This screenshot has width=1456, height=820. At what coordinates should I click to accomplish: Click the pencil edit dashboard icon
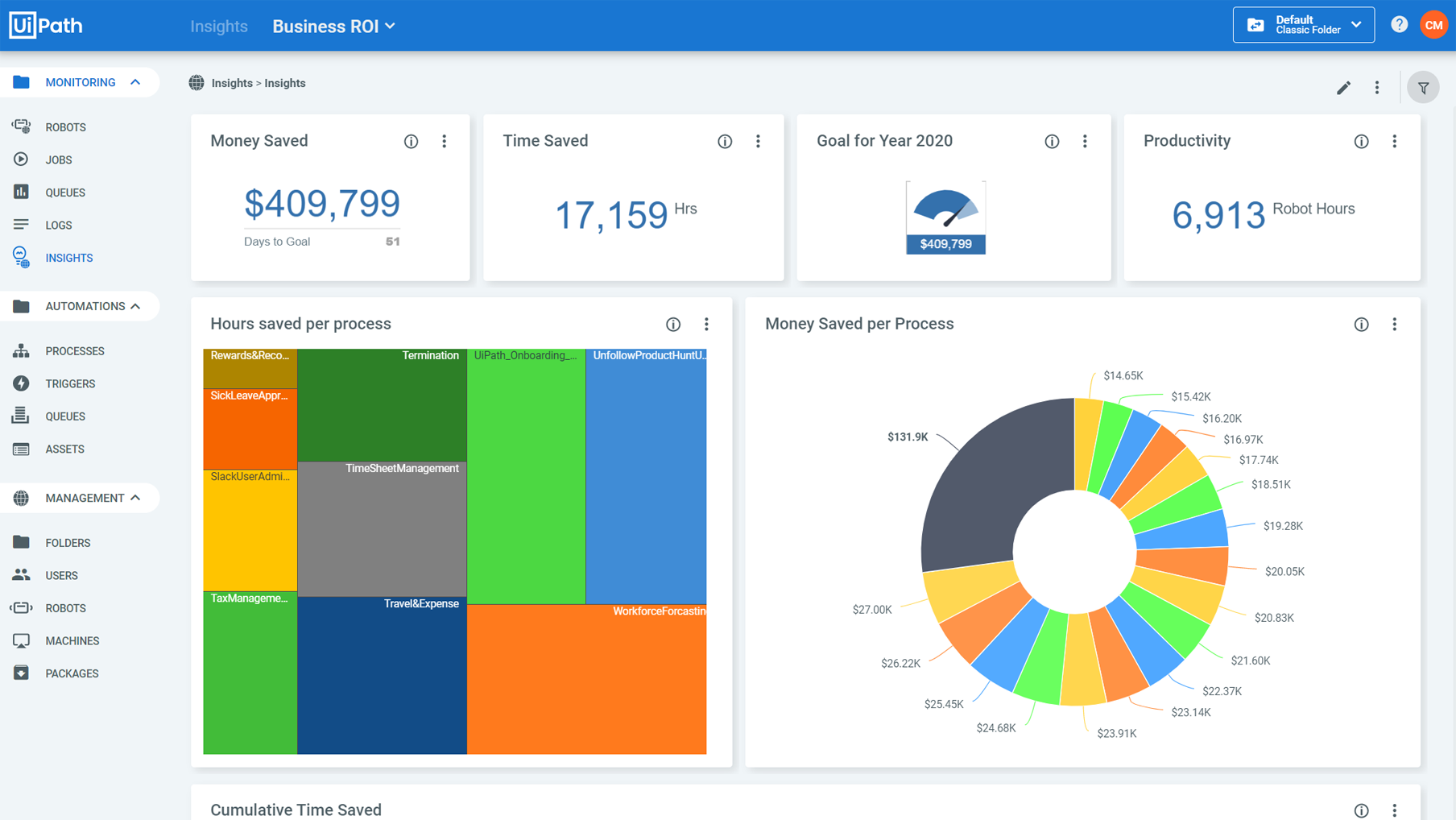[1343, 88]
